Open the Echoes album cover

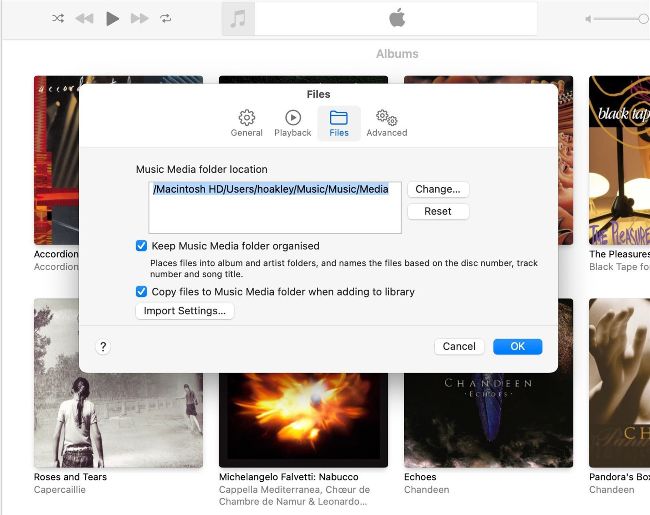tap(488, 420)
